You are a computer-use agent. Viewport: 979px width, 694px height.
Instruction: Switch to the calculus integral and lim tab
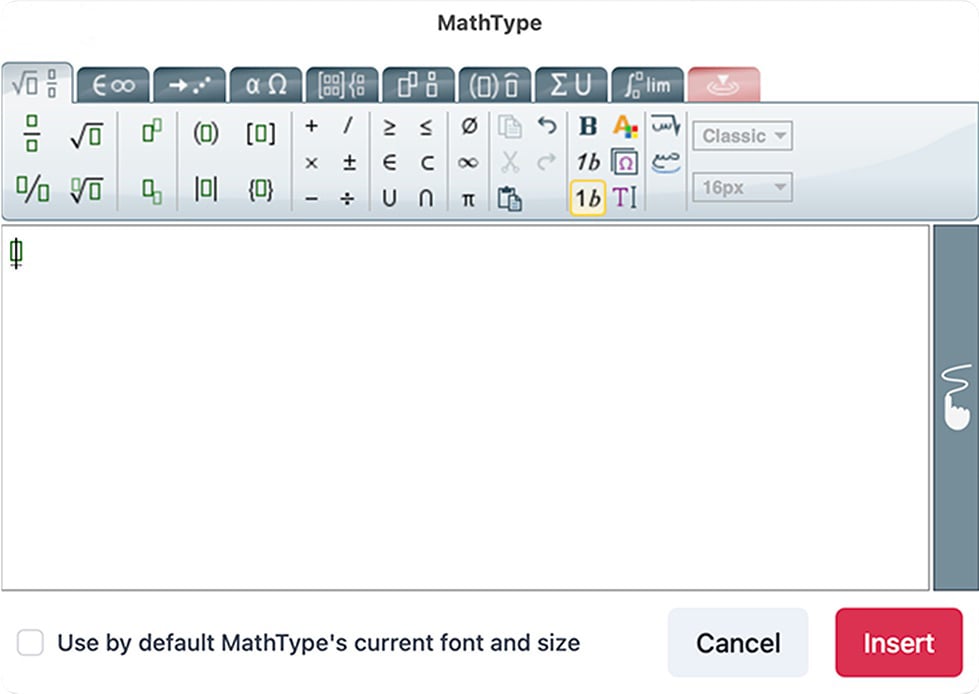coord(647,85)
